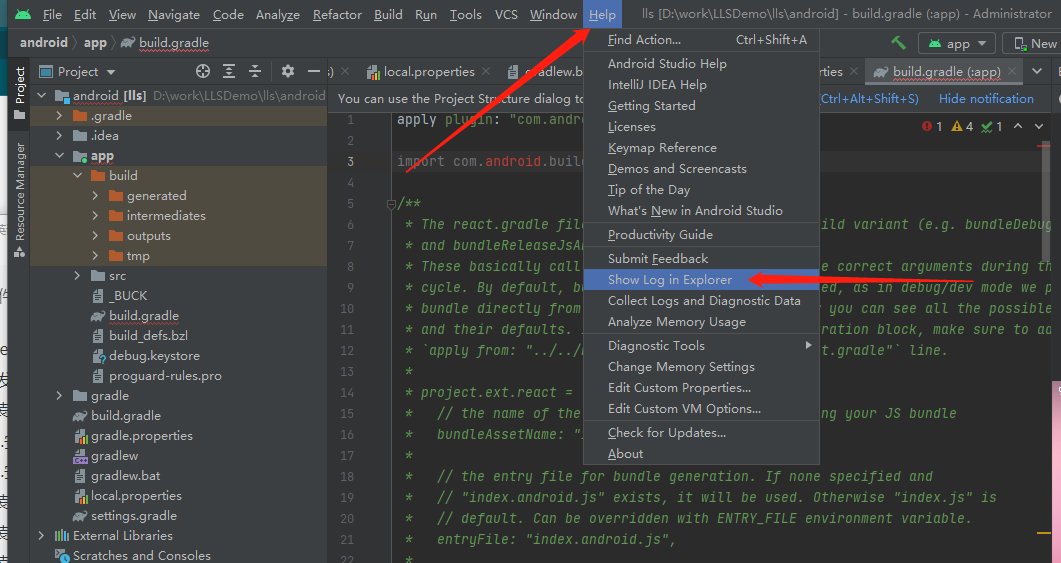Open the Refactor menu
This screenshot has height=563, width=1061.
(337, 14)
